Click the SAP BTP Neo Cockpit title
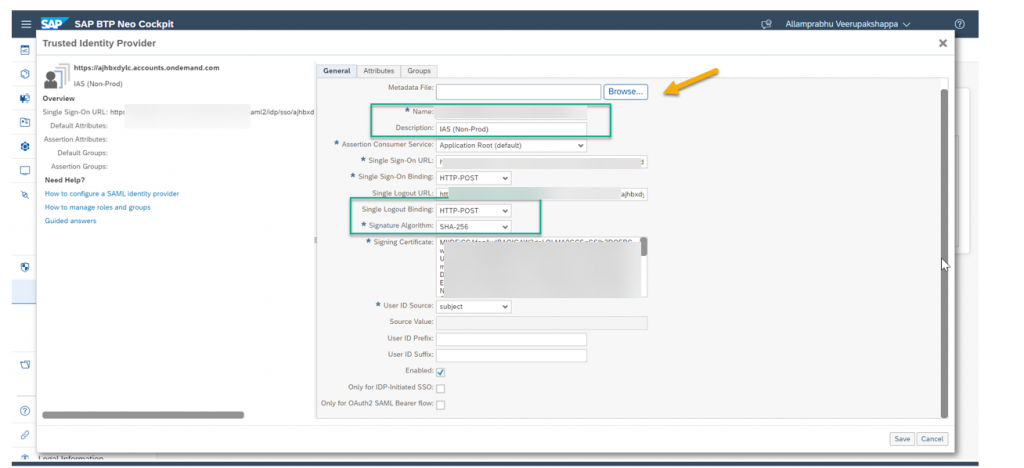Image resolution: width=1024 pixels, height=468 pixels. 125,24
